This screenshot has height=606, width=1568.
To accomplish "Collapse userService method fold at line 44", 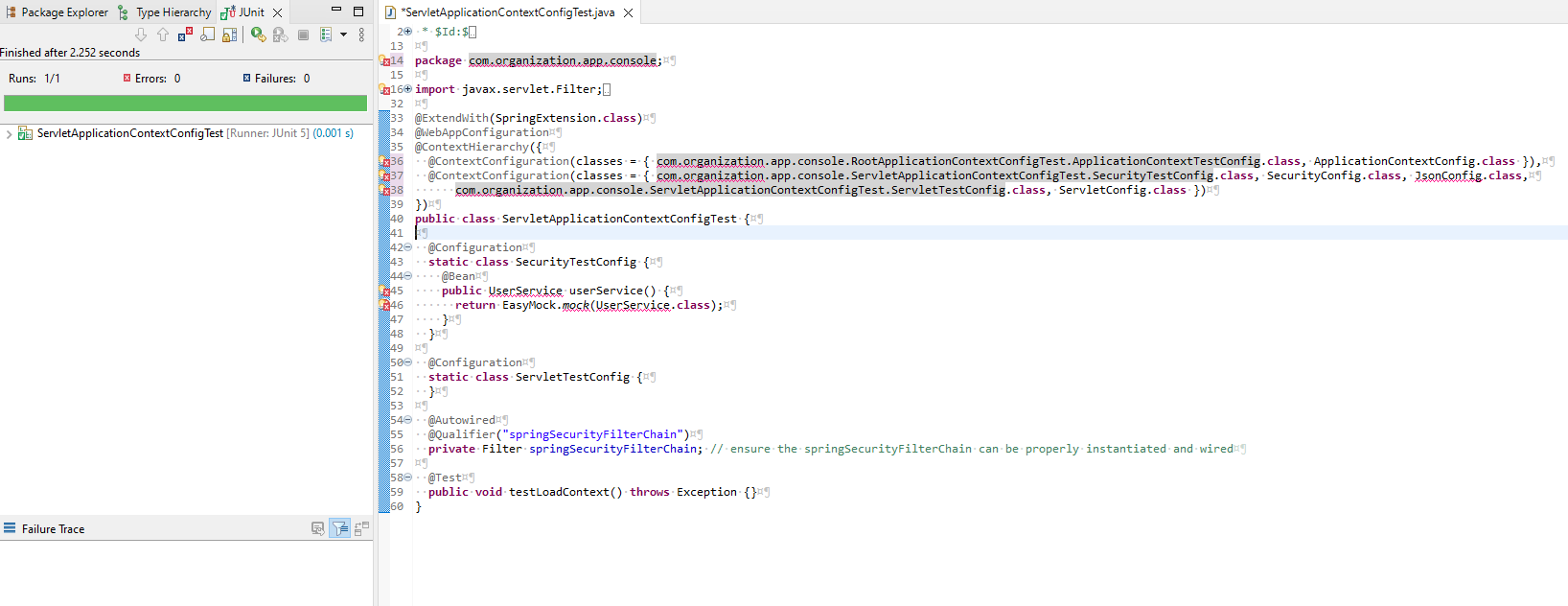I will pyautogui.click(x=408, y=276).
